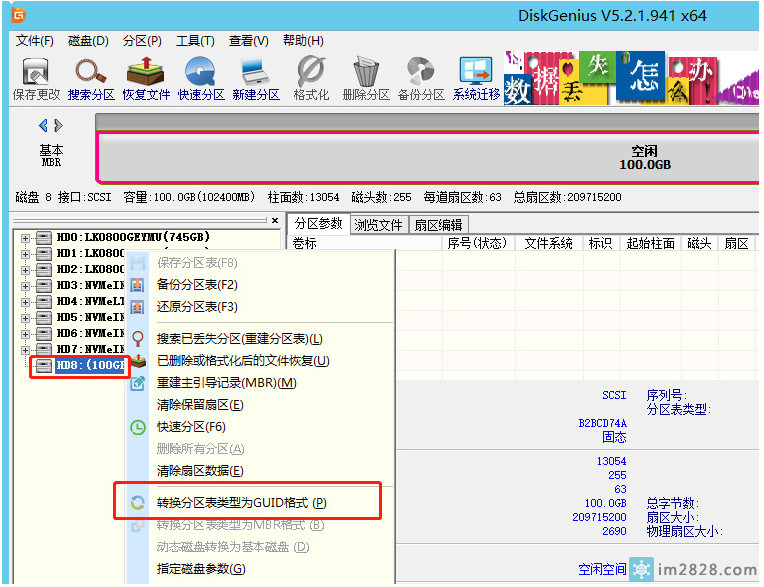
Task: Click the Search Partition (搜索分区) magnifier icon
Action: (x=92, y=78)
